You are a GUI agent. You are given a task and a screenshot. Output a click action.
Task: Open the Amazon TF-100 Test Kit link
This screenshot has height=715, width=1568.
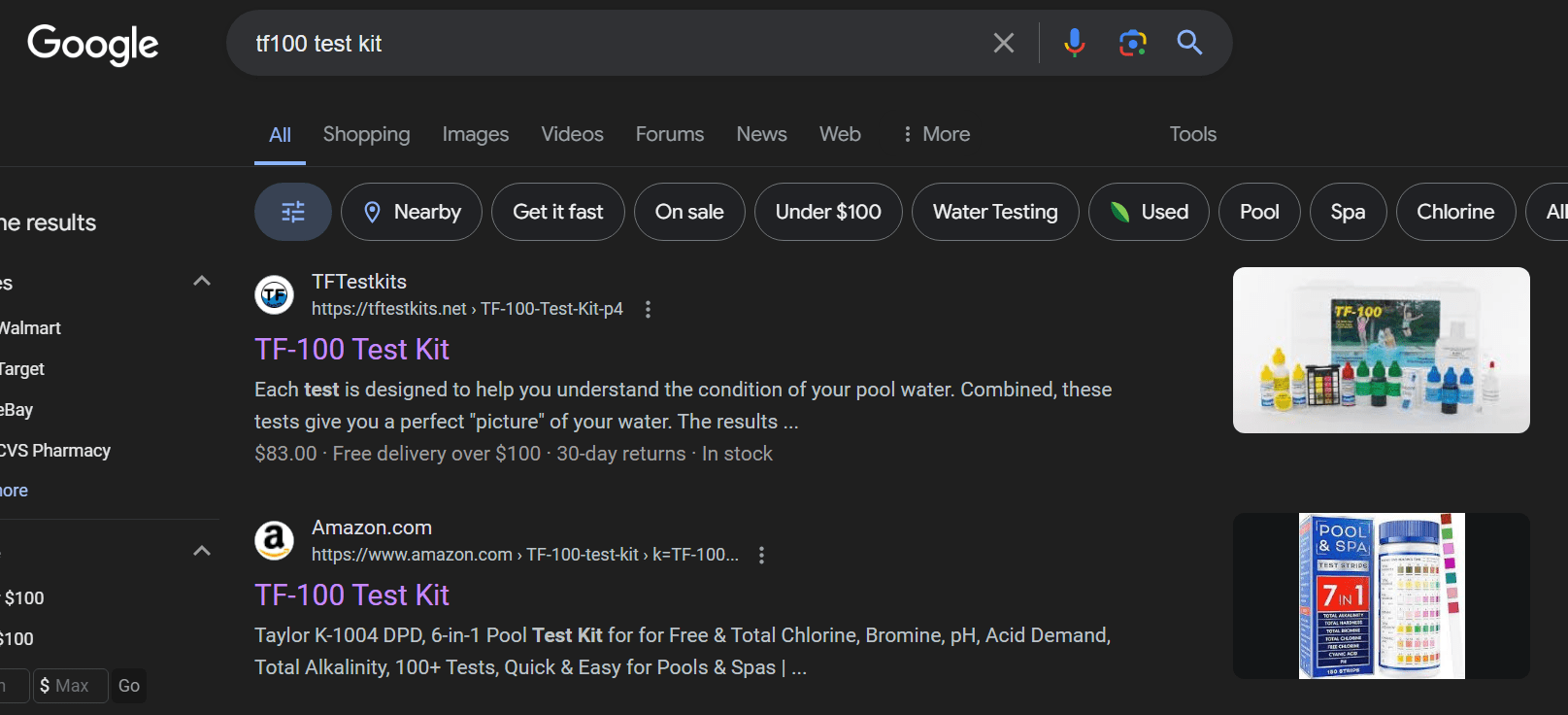[351, 596]
